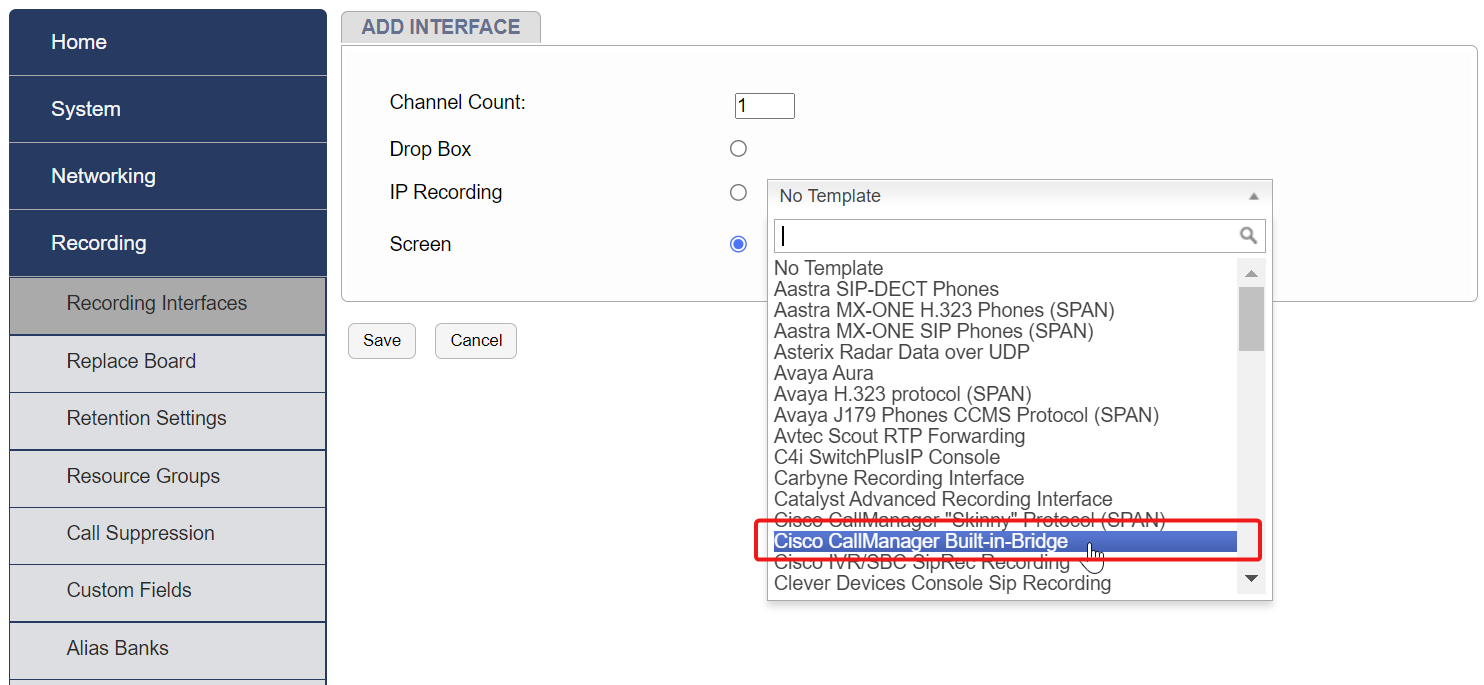Click the scrollbar down arrow in template list
This screenshot has width=1484, height=685.
[x=1251, y=578]
